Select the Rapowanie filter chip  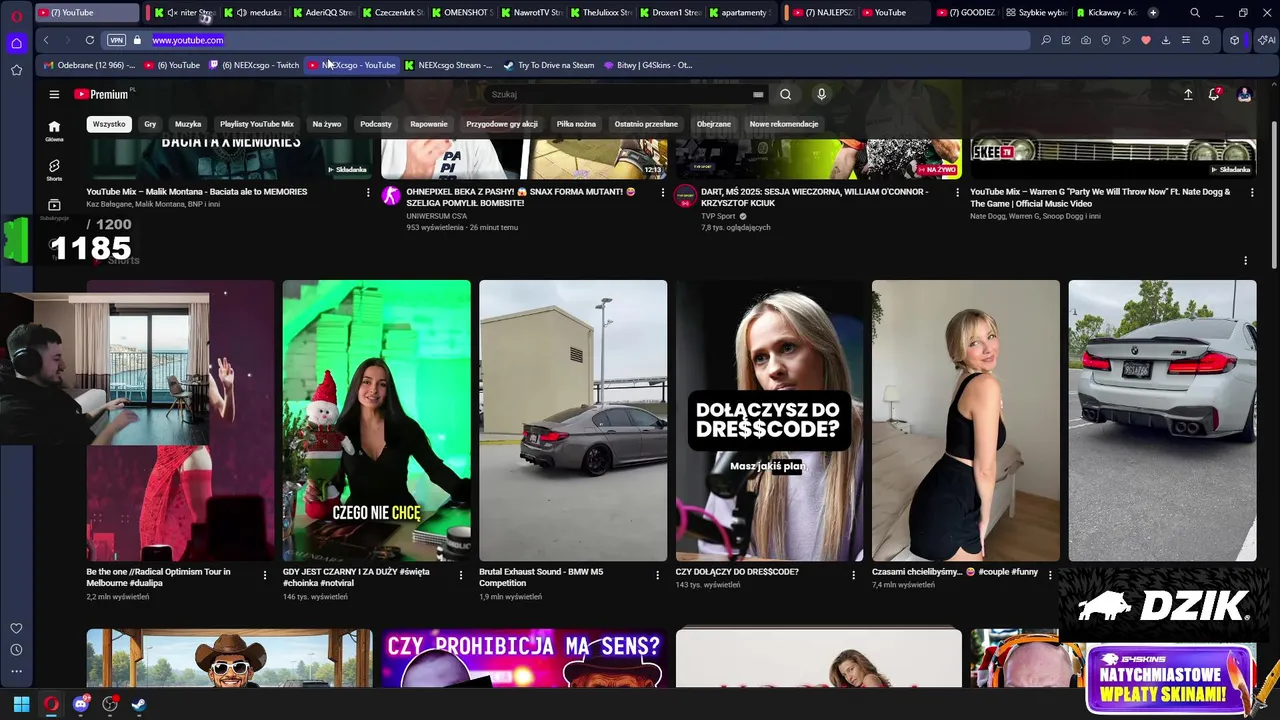pos(429,124)
